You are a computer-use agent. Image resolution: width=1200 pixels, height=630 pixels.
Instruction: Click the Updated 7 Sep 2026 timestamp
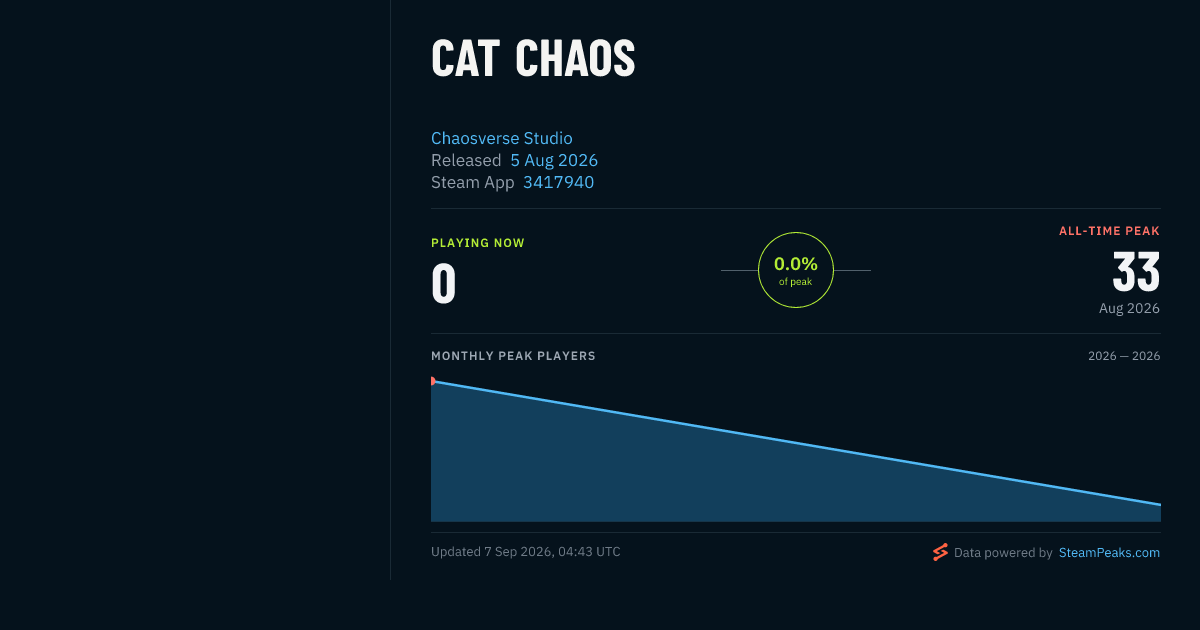526,552
